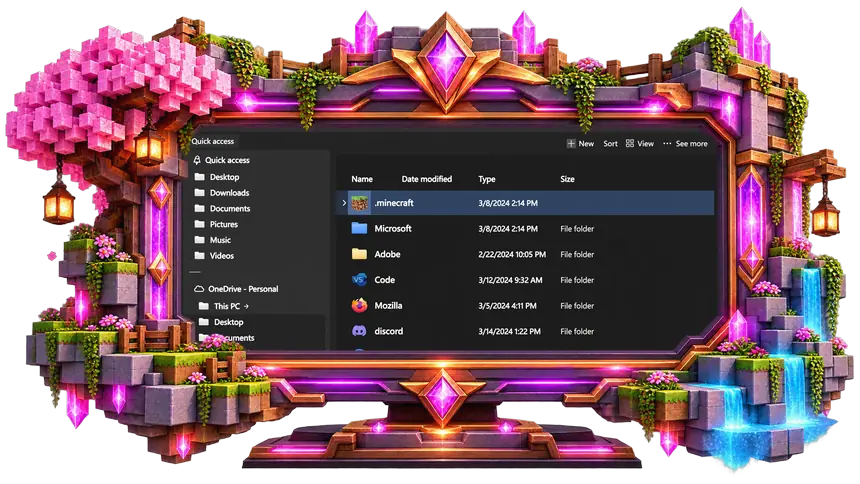Screen dimensions: 860x484
Task: Click the Firefox icon beside Mozilla
Action: coord(359,305)
